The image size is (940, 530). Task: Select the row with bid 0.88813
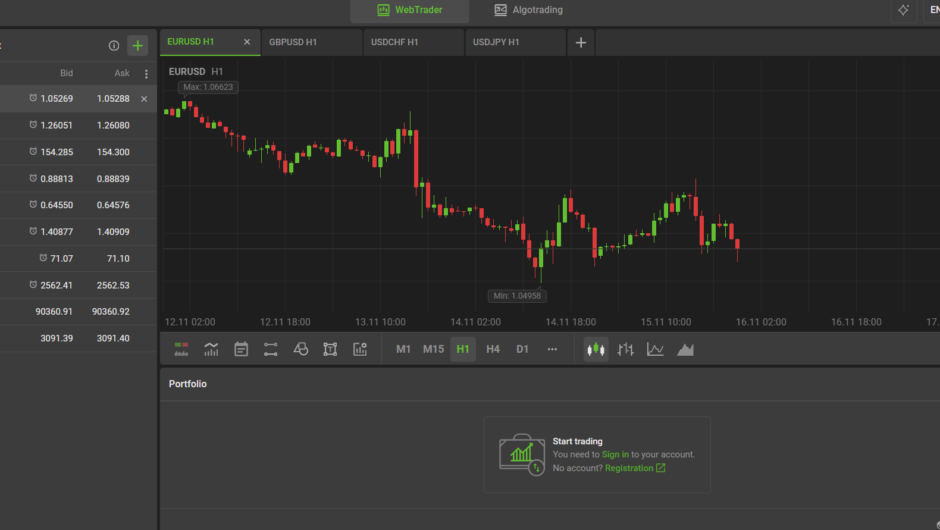[78, 179]
